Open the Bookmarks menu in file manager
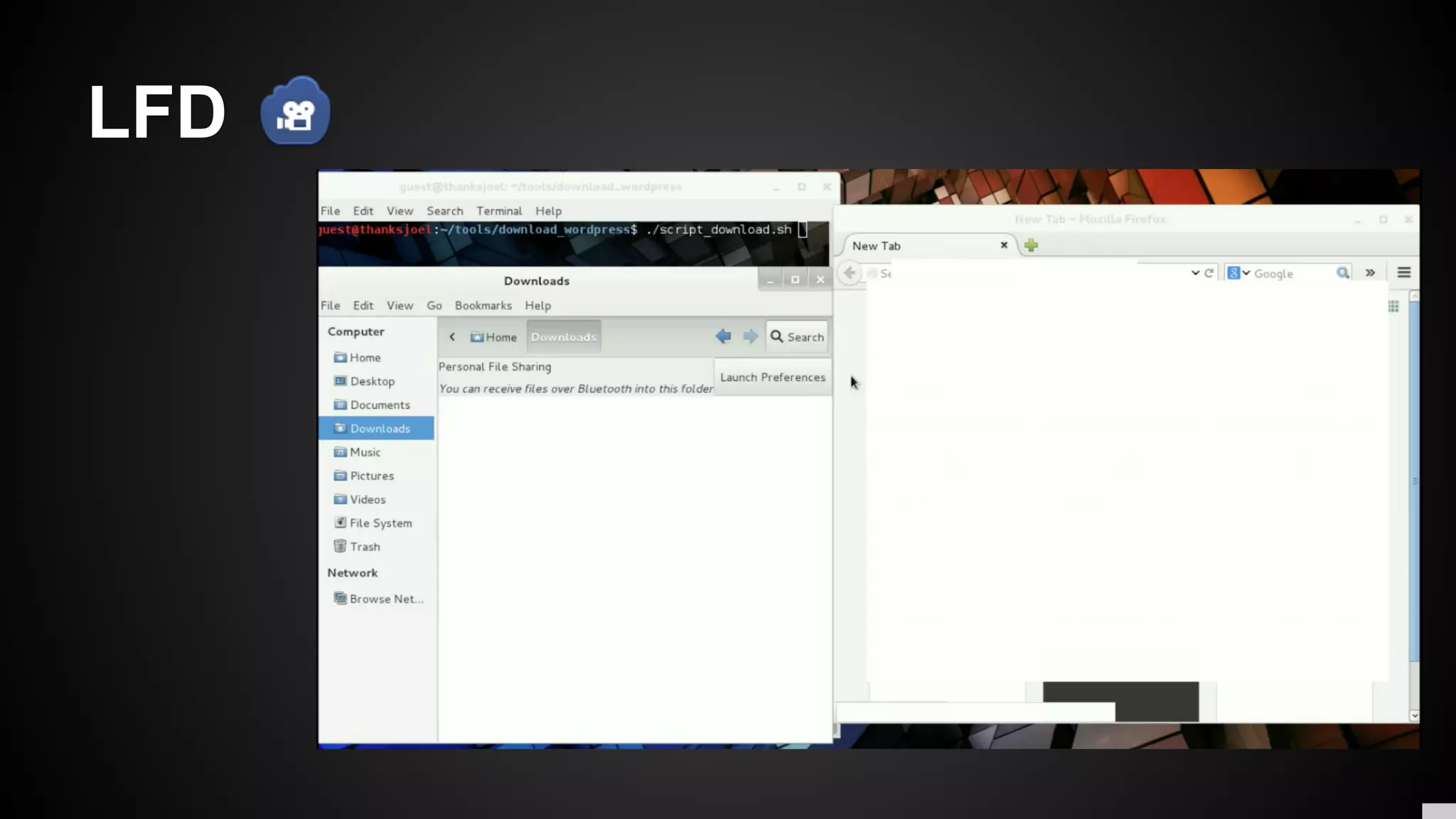 coord(483,306)
